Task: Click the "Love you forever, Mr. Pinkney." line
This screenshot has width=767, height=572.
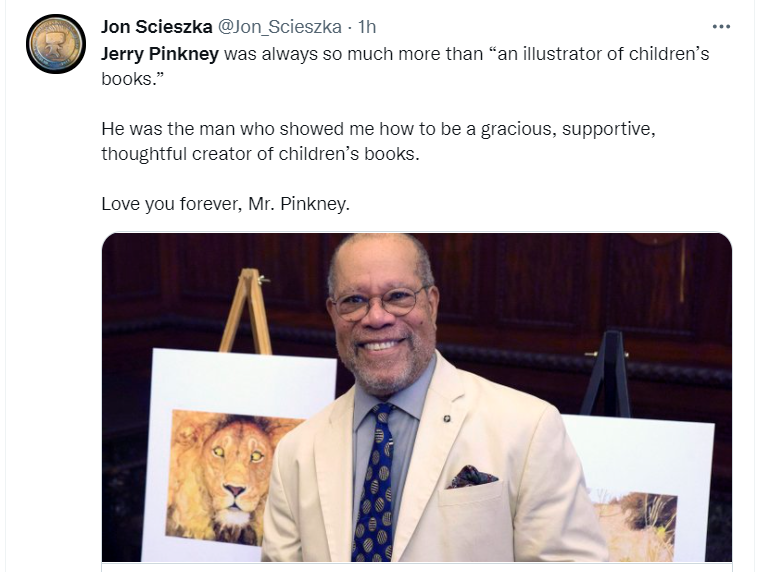Action: (x=226, y=204)
